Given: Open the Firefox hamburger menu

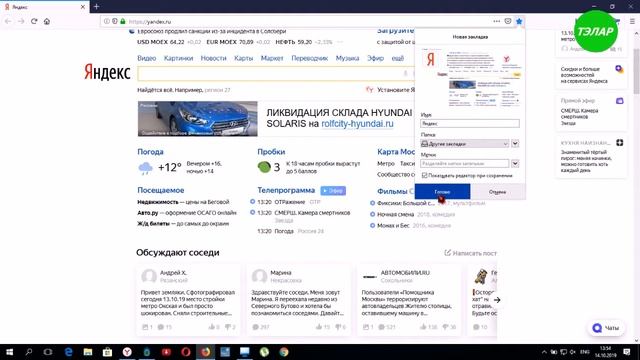Looking at the screenshot, I should (x=632, y=21).
